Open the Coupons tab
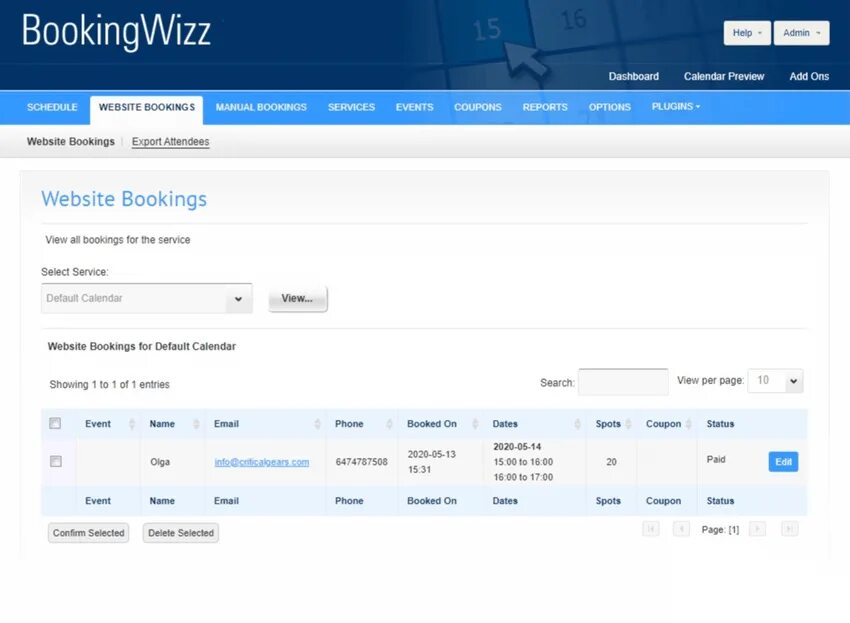 tap(478, 107)
